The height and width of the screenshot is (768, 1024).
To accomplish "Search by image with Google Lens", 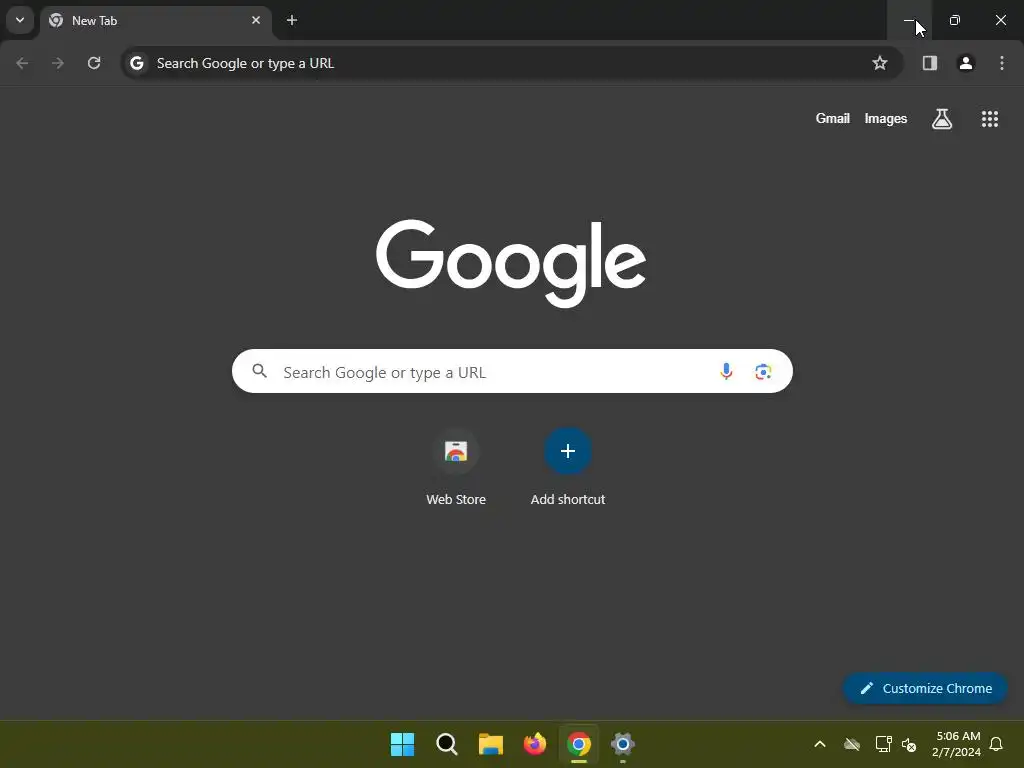I will (x=763, y=372).
